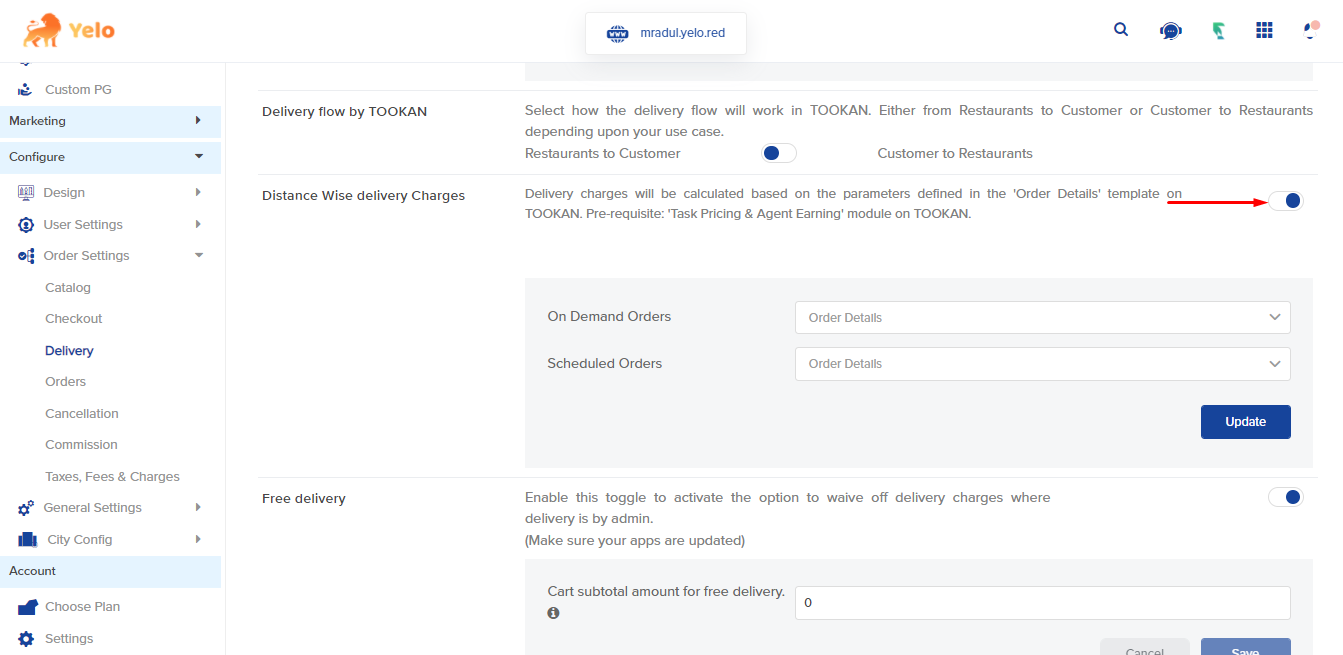Open Taxes, Fees & Charges menu item
The width and height of the screenshot is (1343, 655).
point(112,477)
